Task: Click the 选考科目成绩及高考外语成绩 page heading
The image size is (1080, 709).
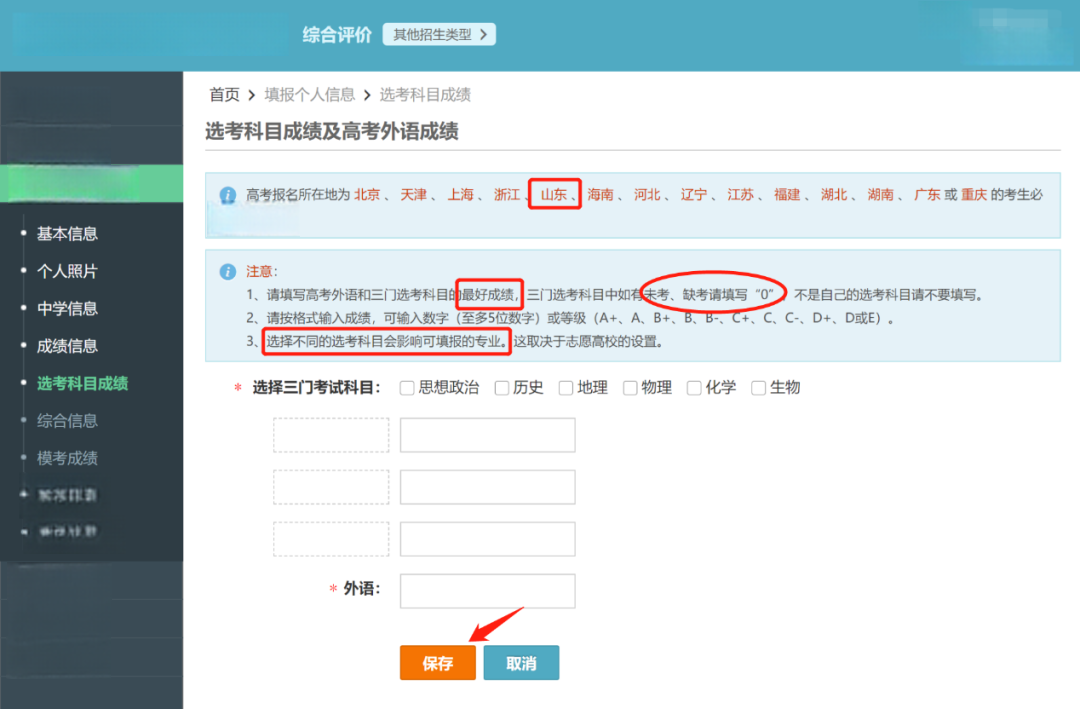Action: (332, 131)
